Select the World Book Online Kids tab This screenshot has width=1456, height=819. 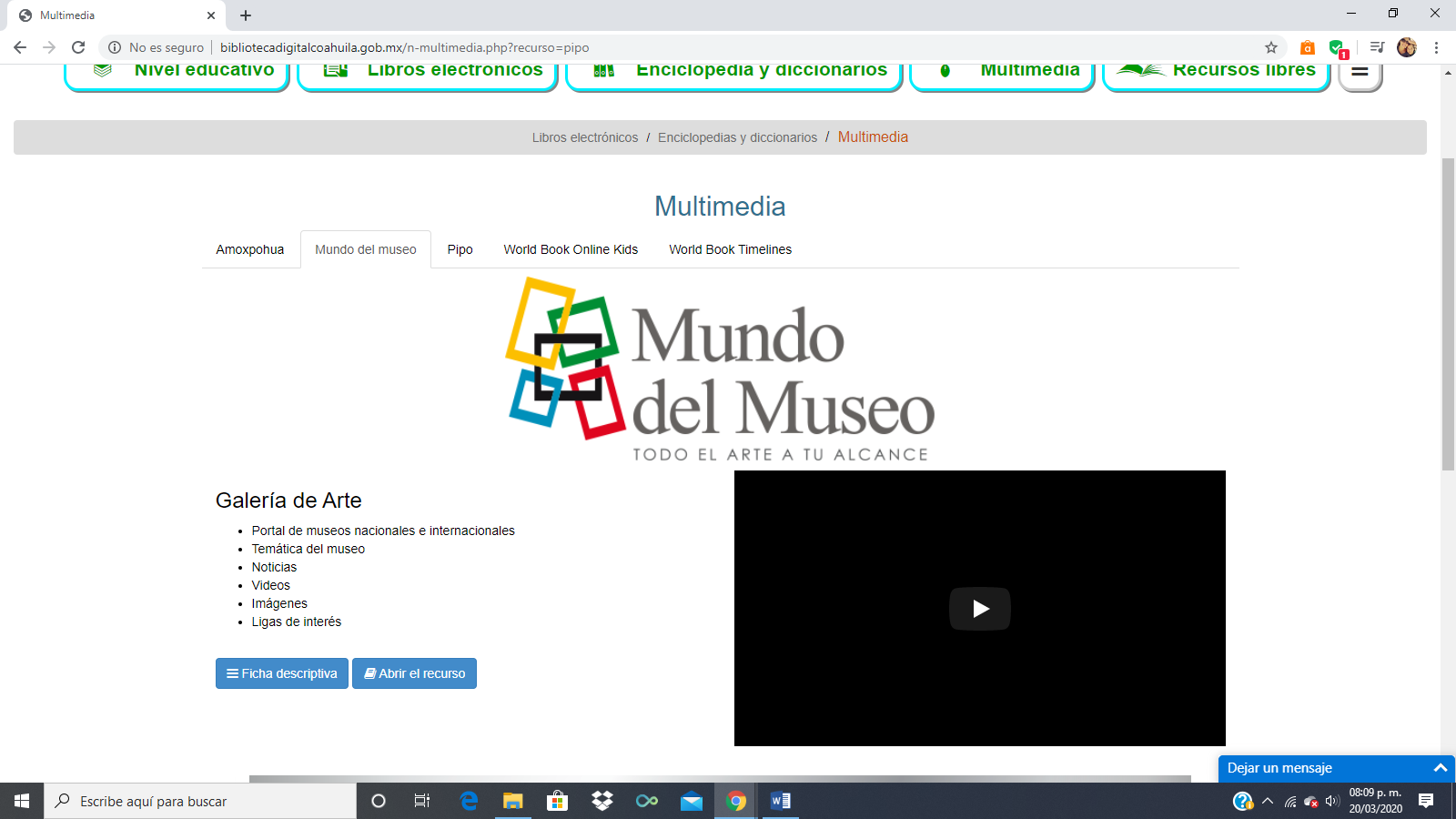point(571,249)
